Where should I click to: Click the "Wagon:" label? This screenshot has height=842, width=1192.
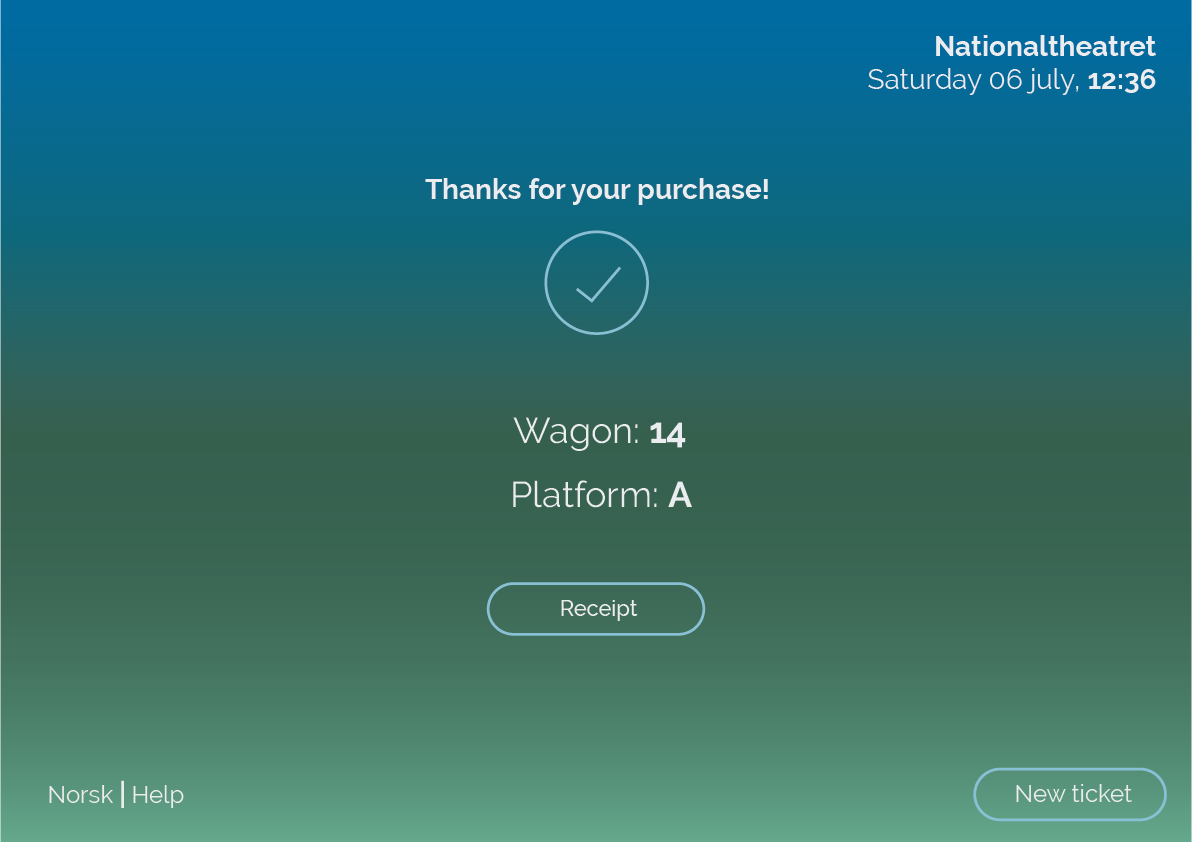[x=576, y=431]
